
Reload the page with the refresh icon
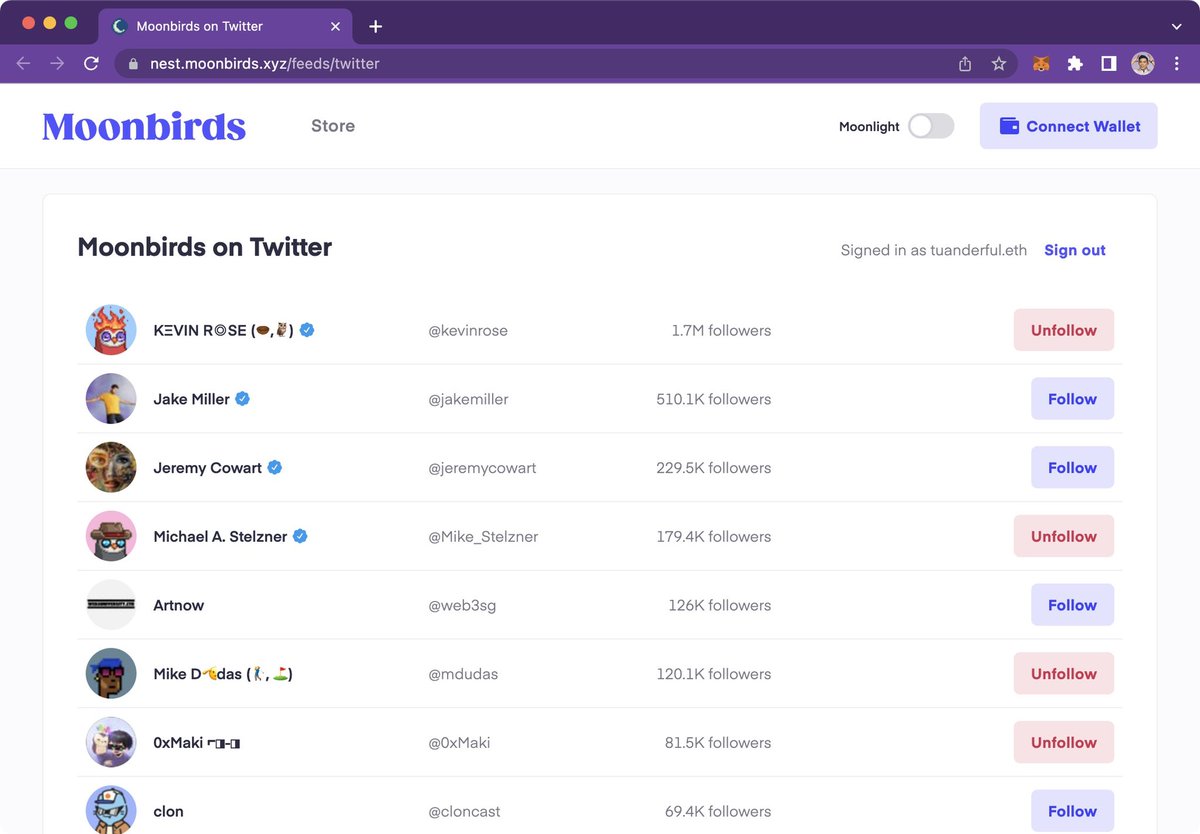tap(91, 64)
